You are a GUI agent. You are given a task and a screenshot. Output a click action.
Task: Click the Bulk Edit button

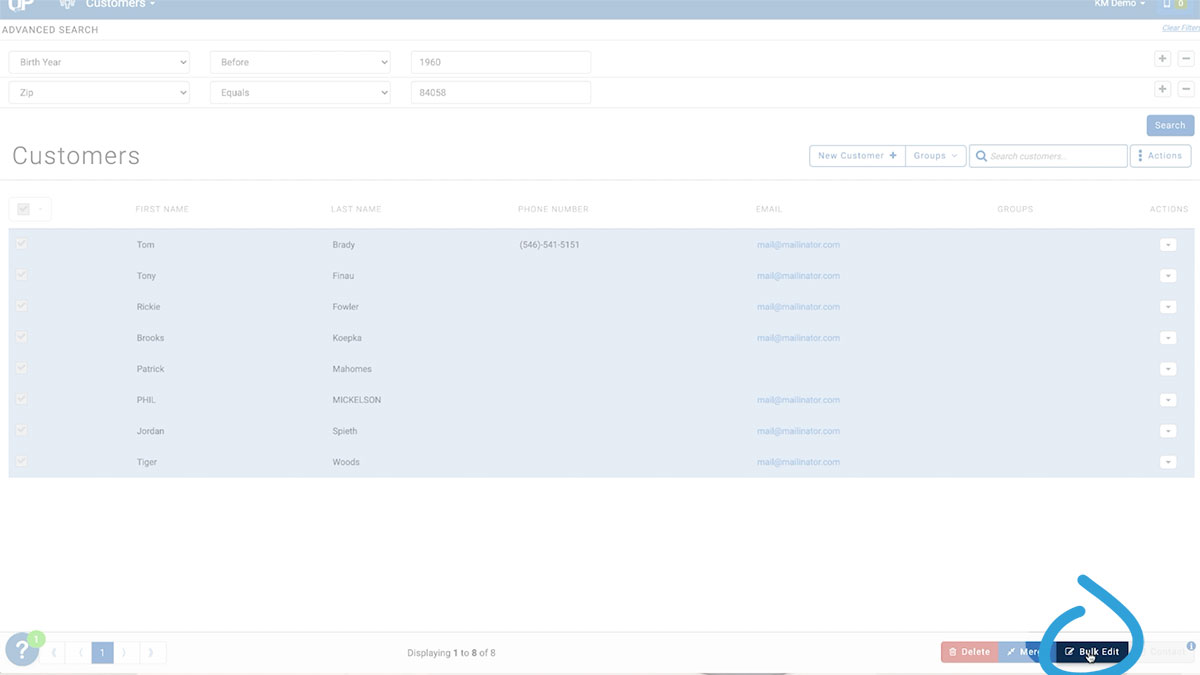point(1092,652)
